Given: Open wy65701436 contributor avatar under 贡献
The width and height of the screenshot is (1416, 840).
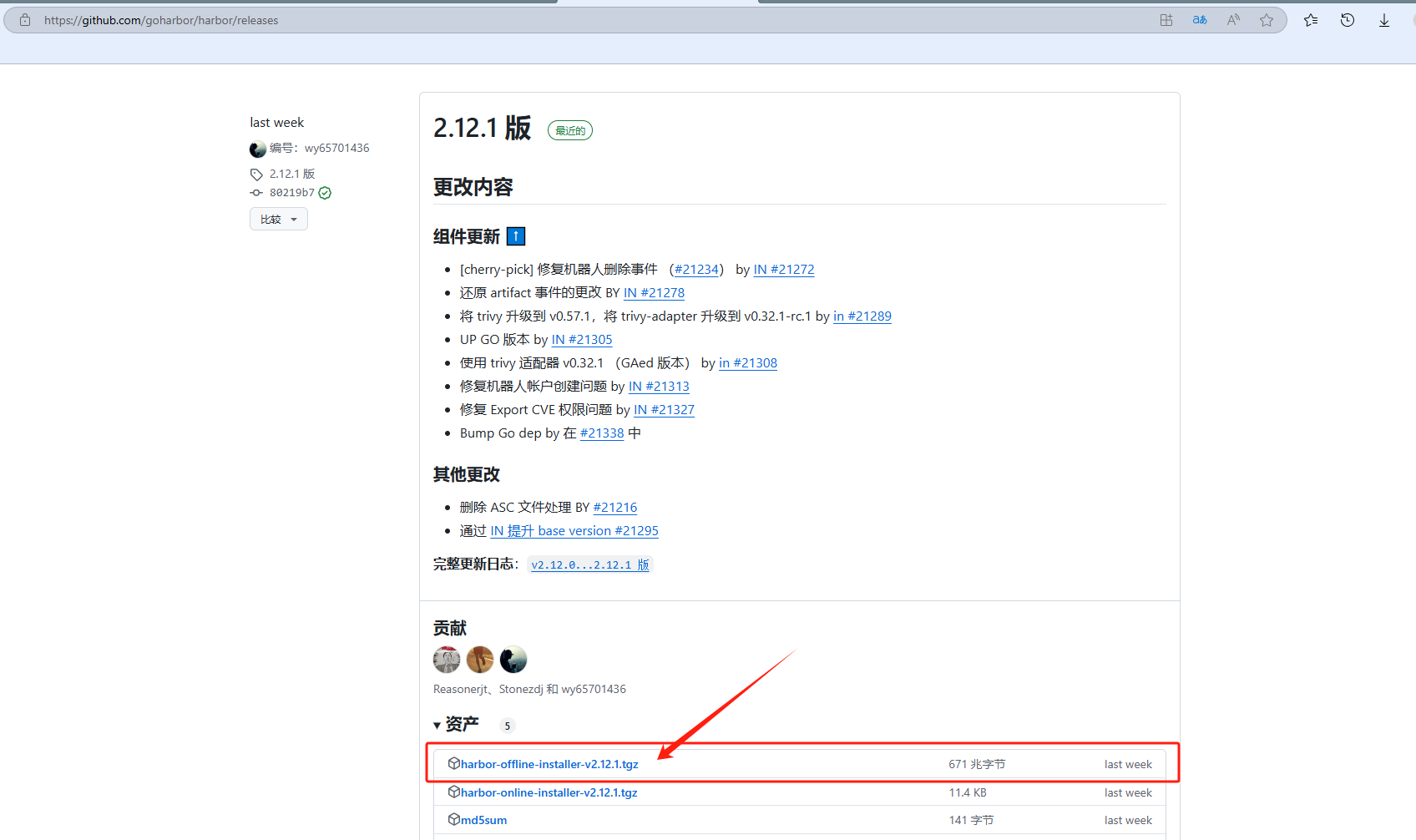Looking at the screenshot, I should coord(513,660).
